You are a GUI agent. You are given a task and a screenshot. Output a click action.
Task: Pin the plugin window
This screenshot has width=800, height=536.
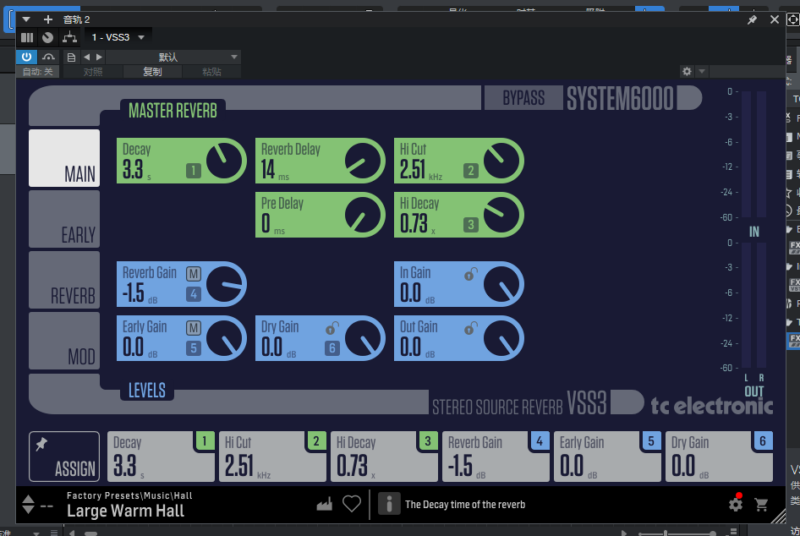[752, 19]
